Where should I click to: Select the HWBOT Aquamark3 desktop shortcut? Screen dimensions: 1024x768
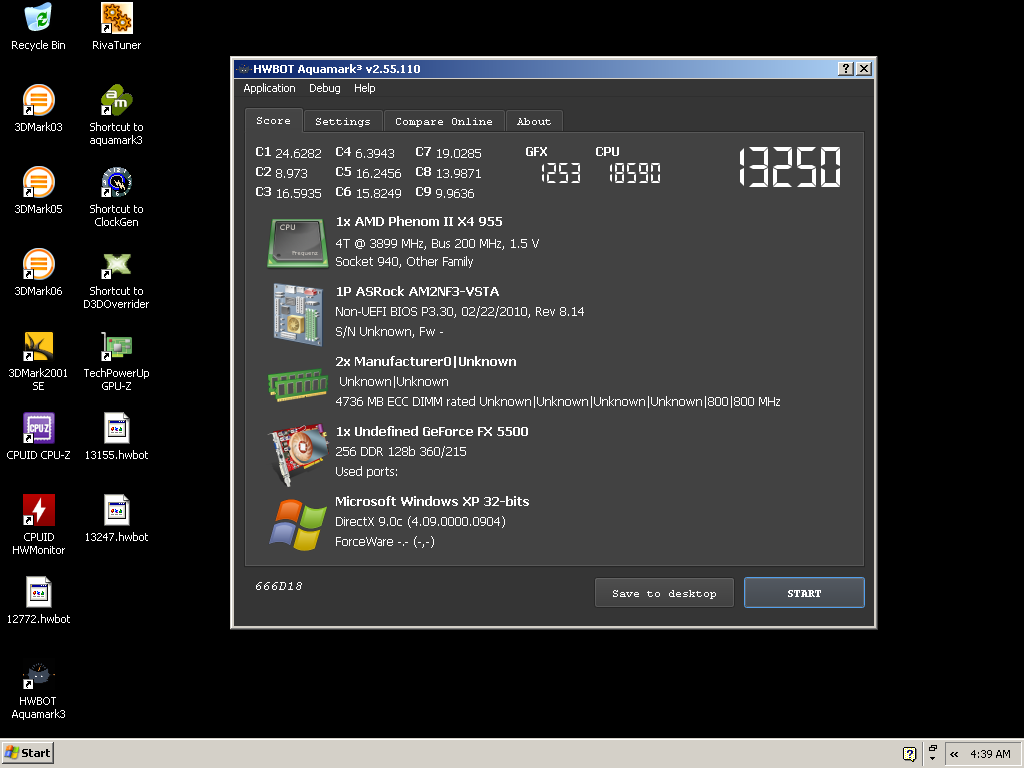[x=39, y=691]
